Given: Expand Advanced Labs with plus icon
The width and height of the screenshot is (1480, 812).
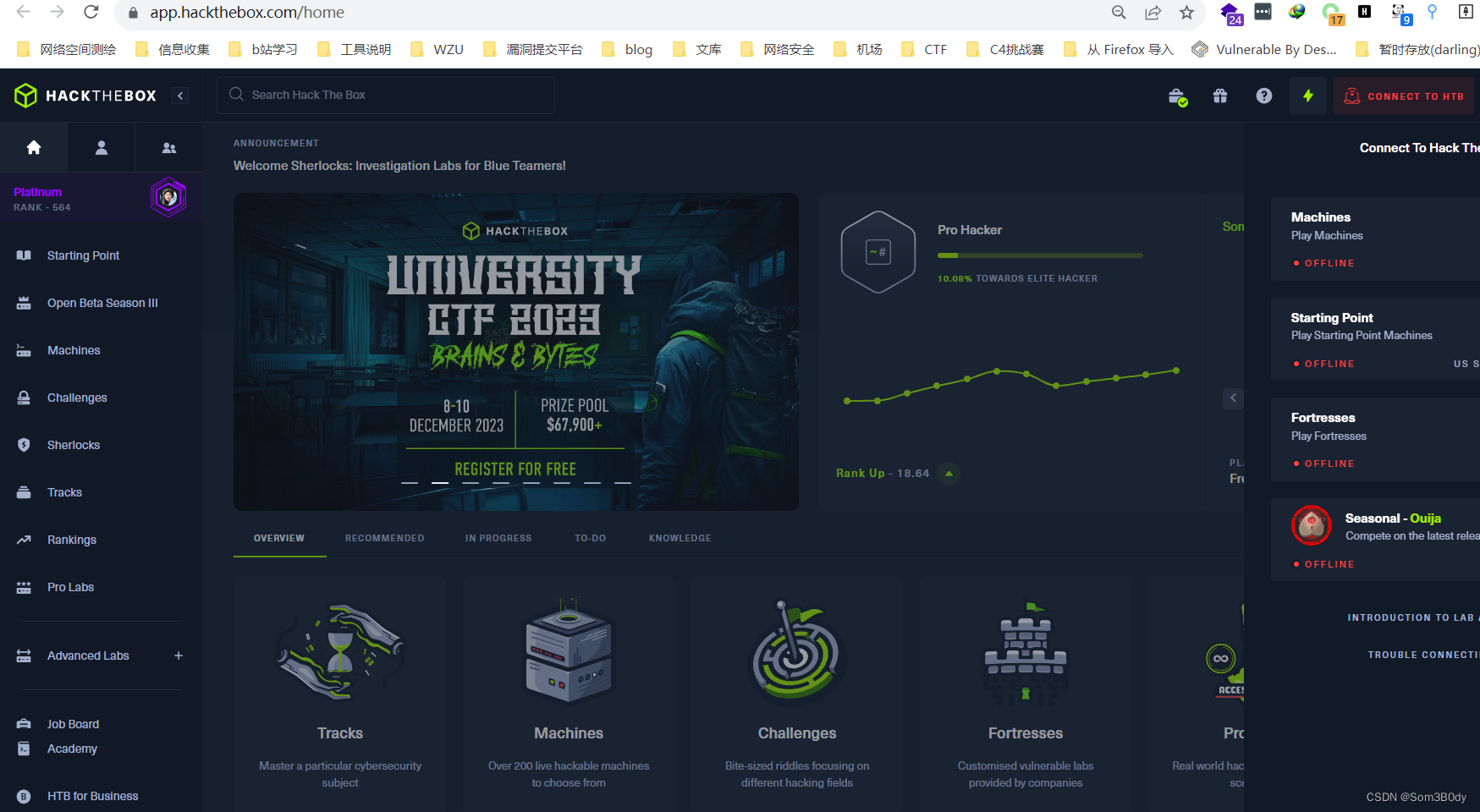Looking at the screenshot, I should tap(179, 656).
